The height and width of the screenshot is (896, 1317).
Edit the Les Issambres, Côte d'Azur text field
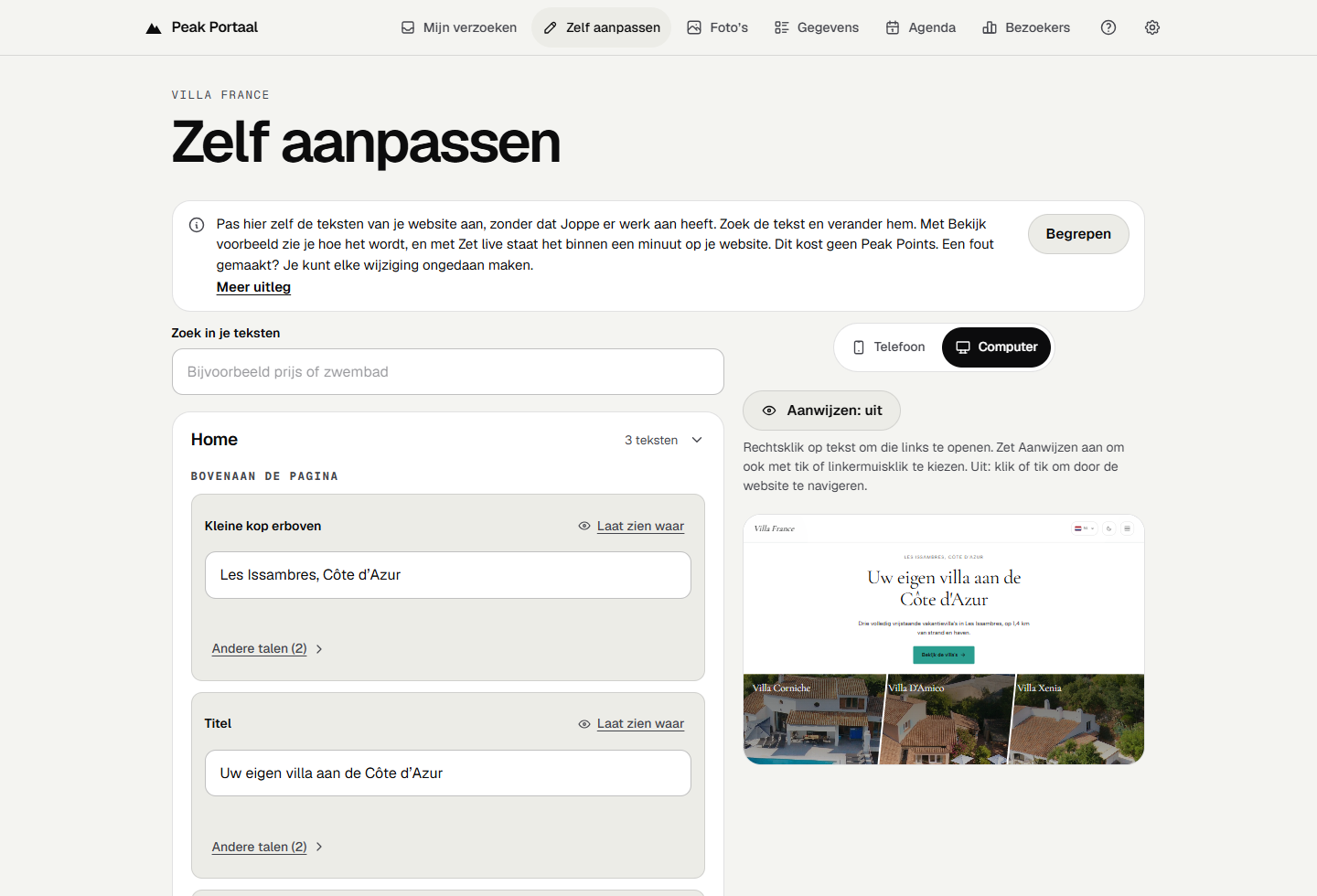[x=448, y=575]
